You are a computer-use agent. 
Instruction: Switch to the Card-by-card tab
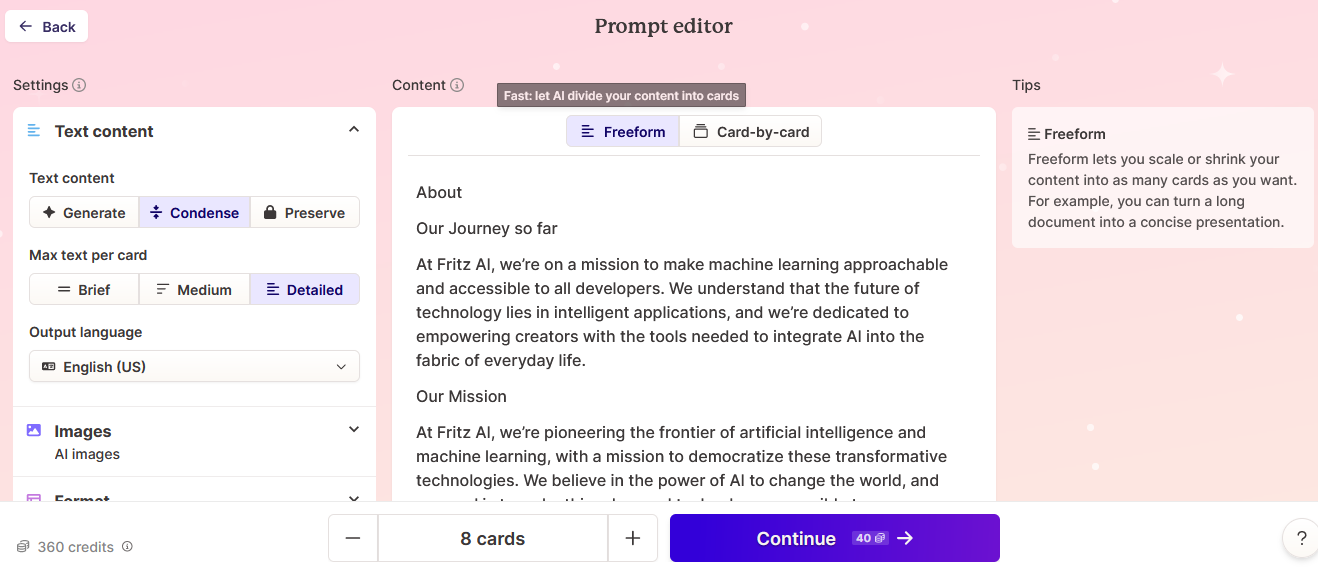[x=750, y=131]
